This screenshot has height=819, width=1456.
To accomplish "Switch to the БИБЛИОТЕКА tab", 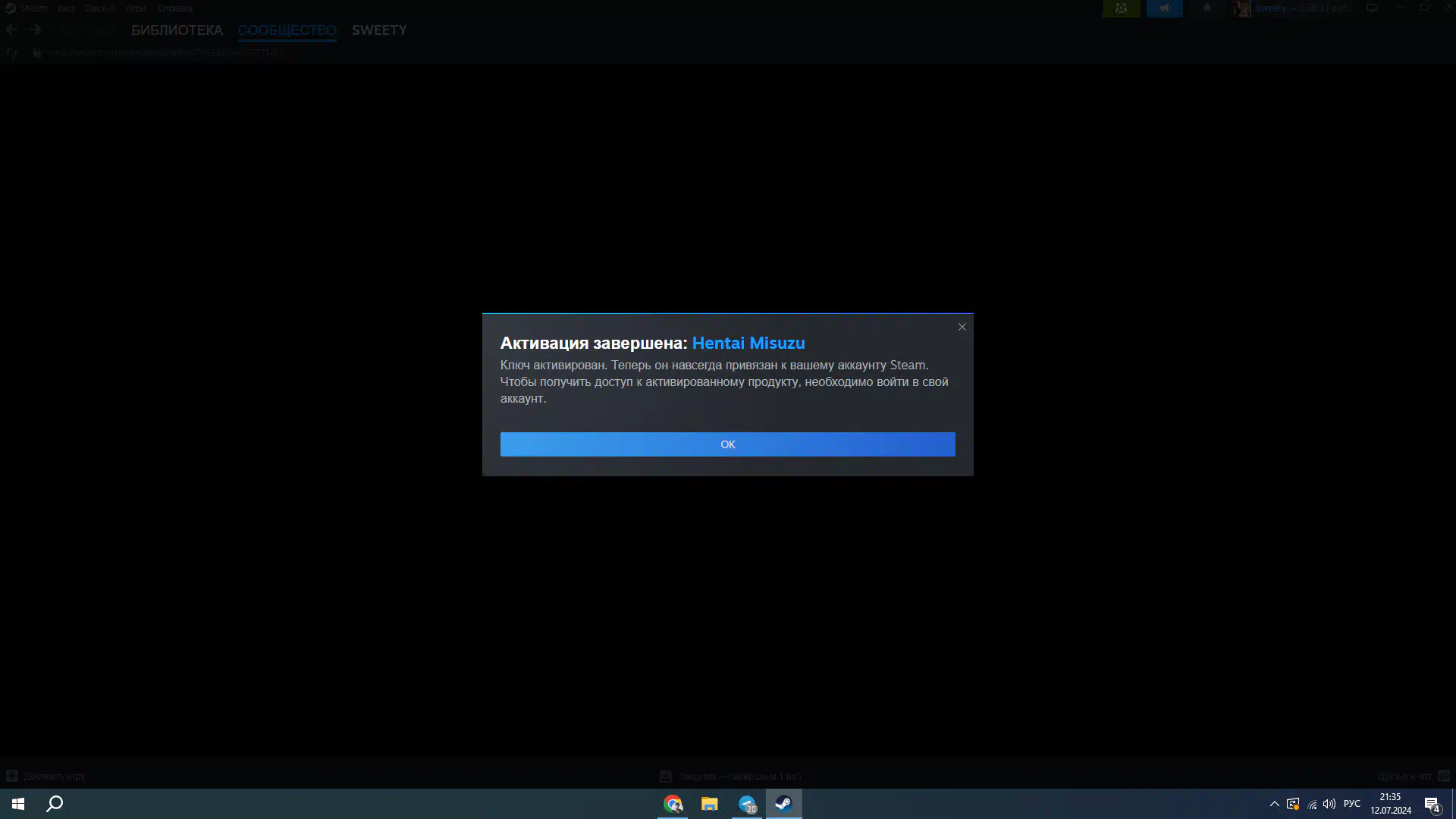I will (177, 30).
